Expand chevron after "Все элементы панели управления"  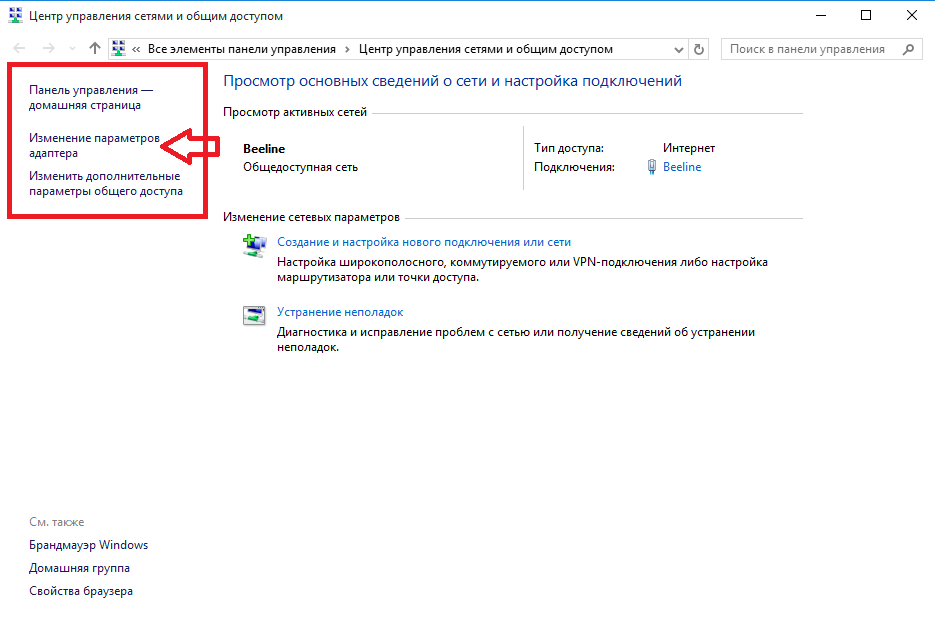coord(347,49)
